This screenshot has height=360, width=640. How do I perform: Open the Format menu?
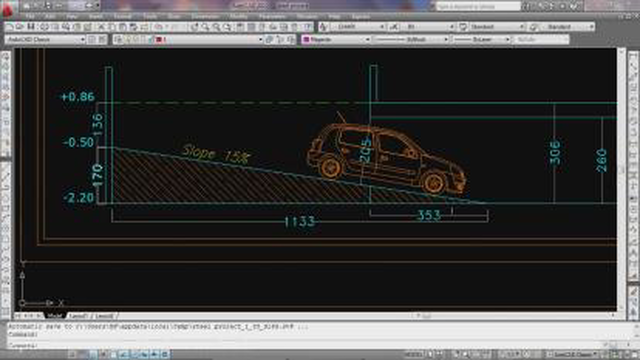pos(122,17)
